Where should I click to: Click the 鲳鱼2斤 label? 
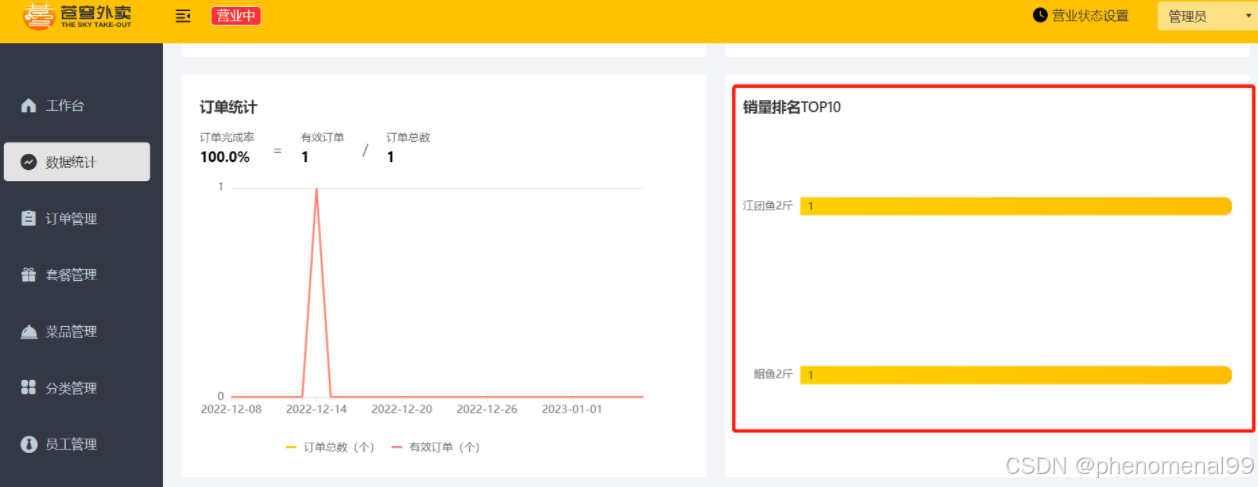773,375
